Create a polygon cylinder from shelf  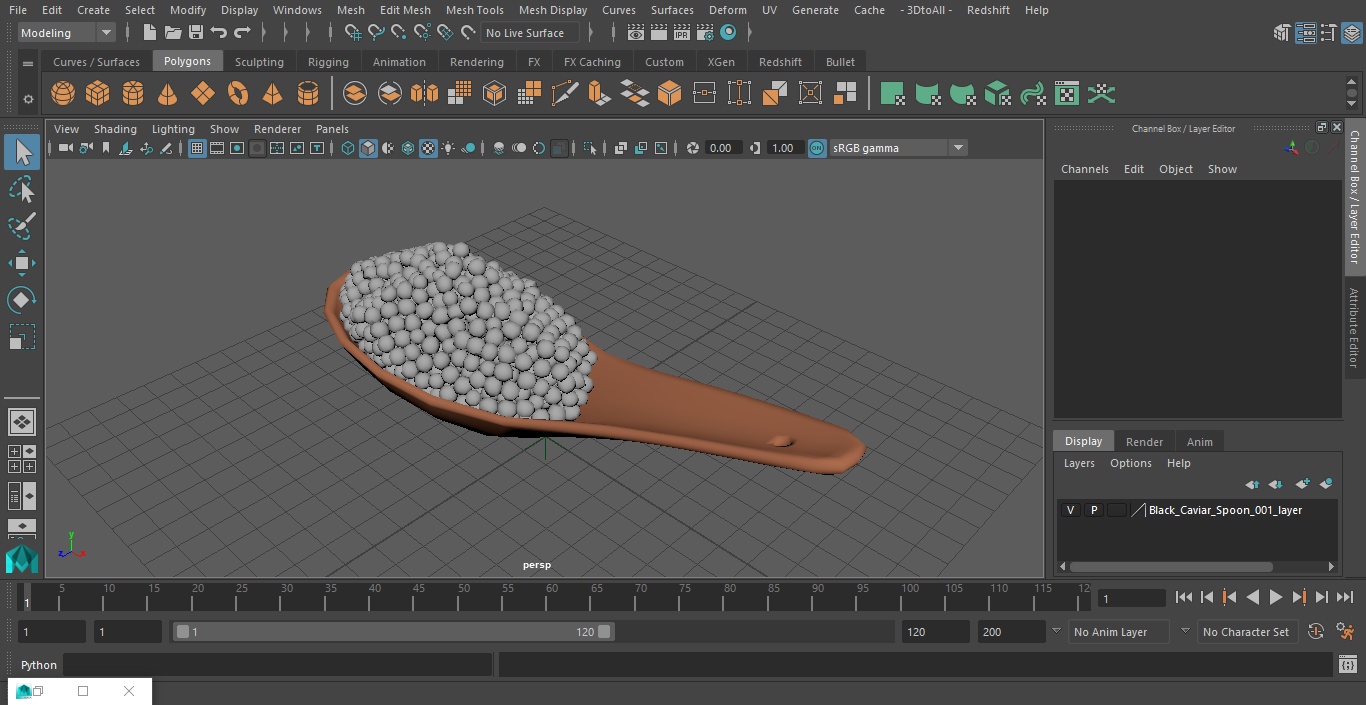(133, 94)
